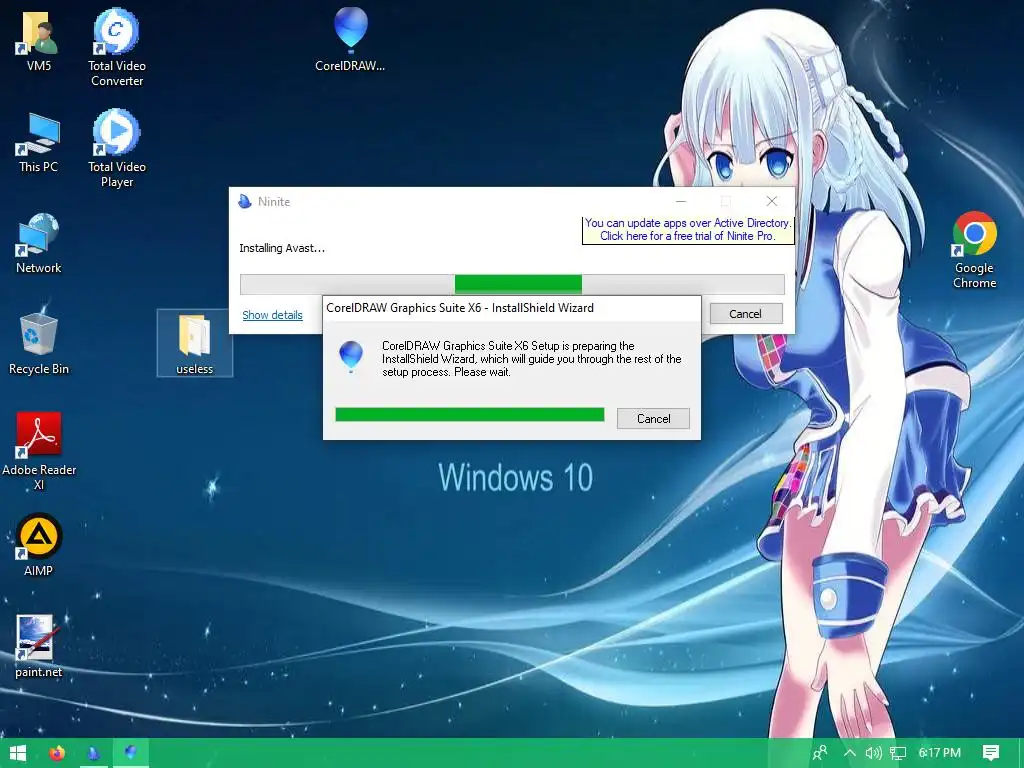Image resolution: width=1024 pixels, height=768 pixels.
Task: Click Firefox in the taskbar
Action: coord(57,753)
